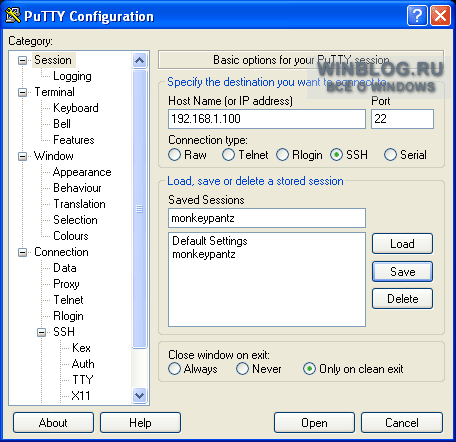The height and width of the screenshot is (442, 456).
Task: Open the Bell settings category
Action: click(62, 124)
